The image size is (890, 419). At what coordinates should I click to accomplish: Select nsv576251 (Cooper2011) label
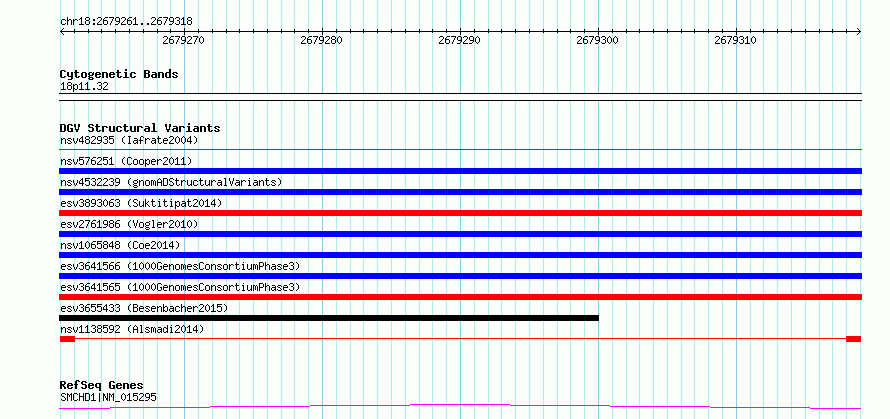click(x=126, y=161)
